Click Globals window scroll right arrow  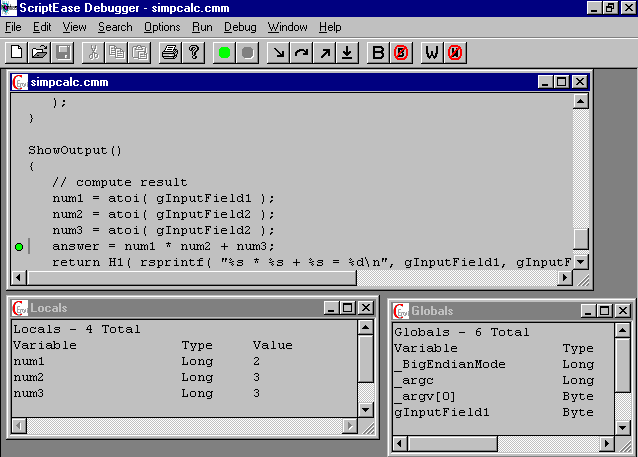click(607, 444)
